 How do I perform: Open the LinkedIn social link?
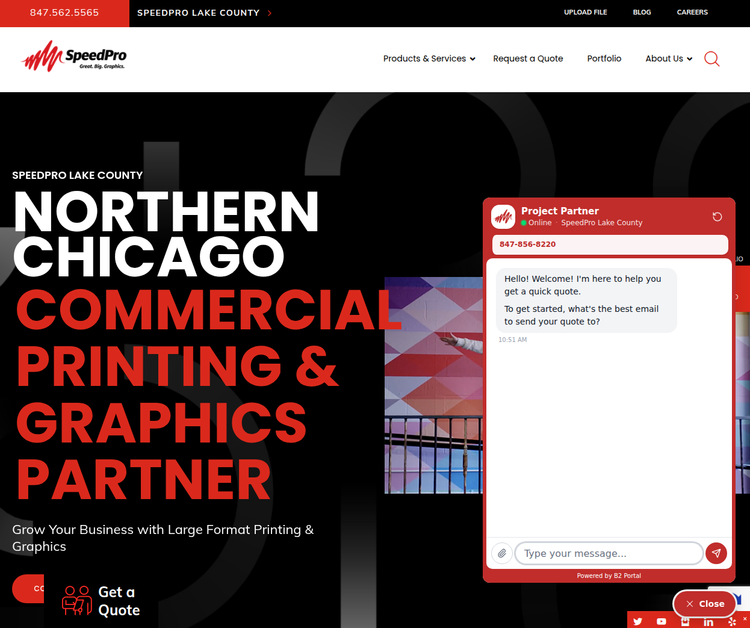[708, 622]
